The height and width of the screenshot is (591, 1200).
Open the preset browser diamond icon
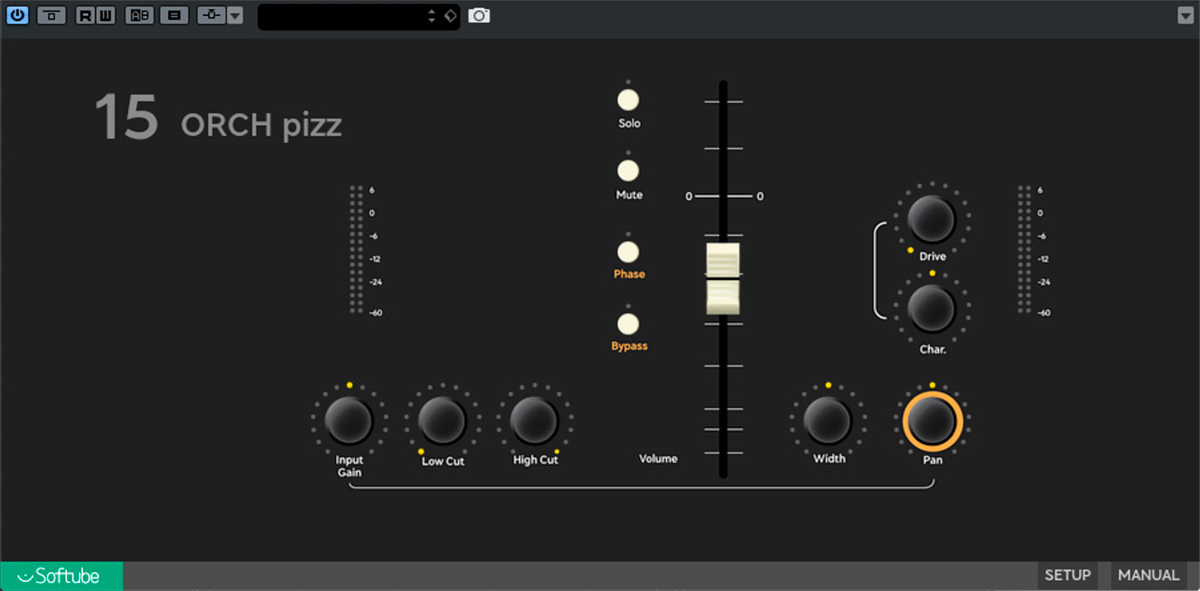(449, 15)
